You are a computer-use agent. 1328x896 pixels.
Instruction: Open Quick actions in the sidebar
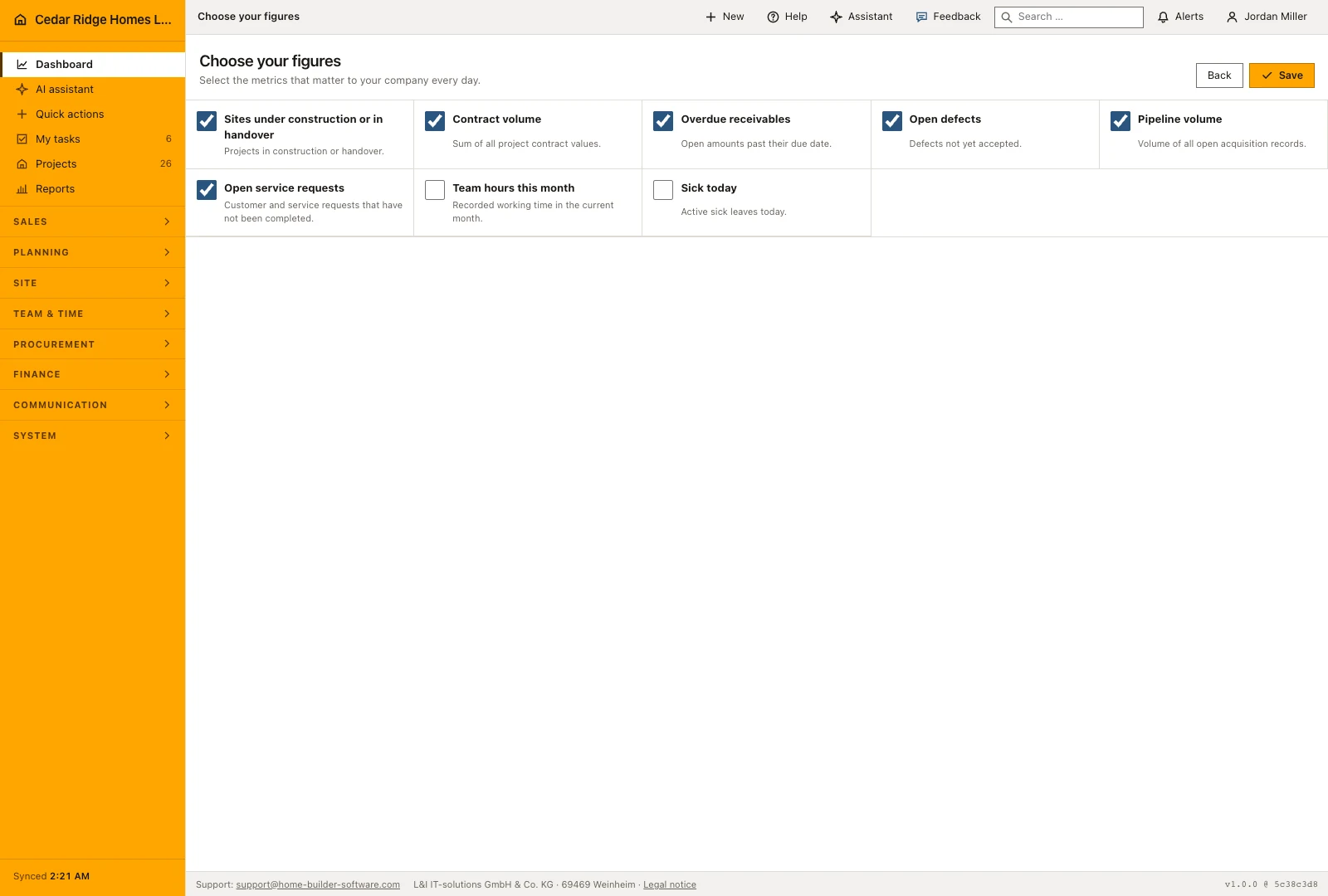point(92,114)
